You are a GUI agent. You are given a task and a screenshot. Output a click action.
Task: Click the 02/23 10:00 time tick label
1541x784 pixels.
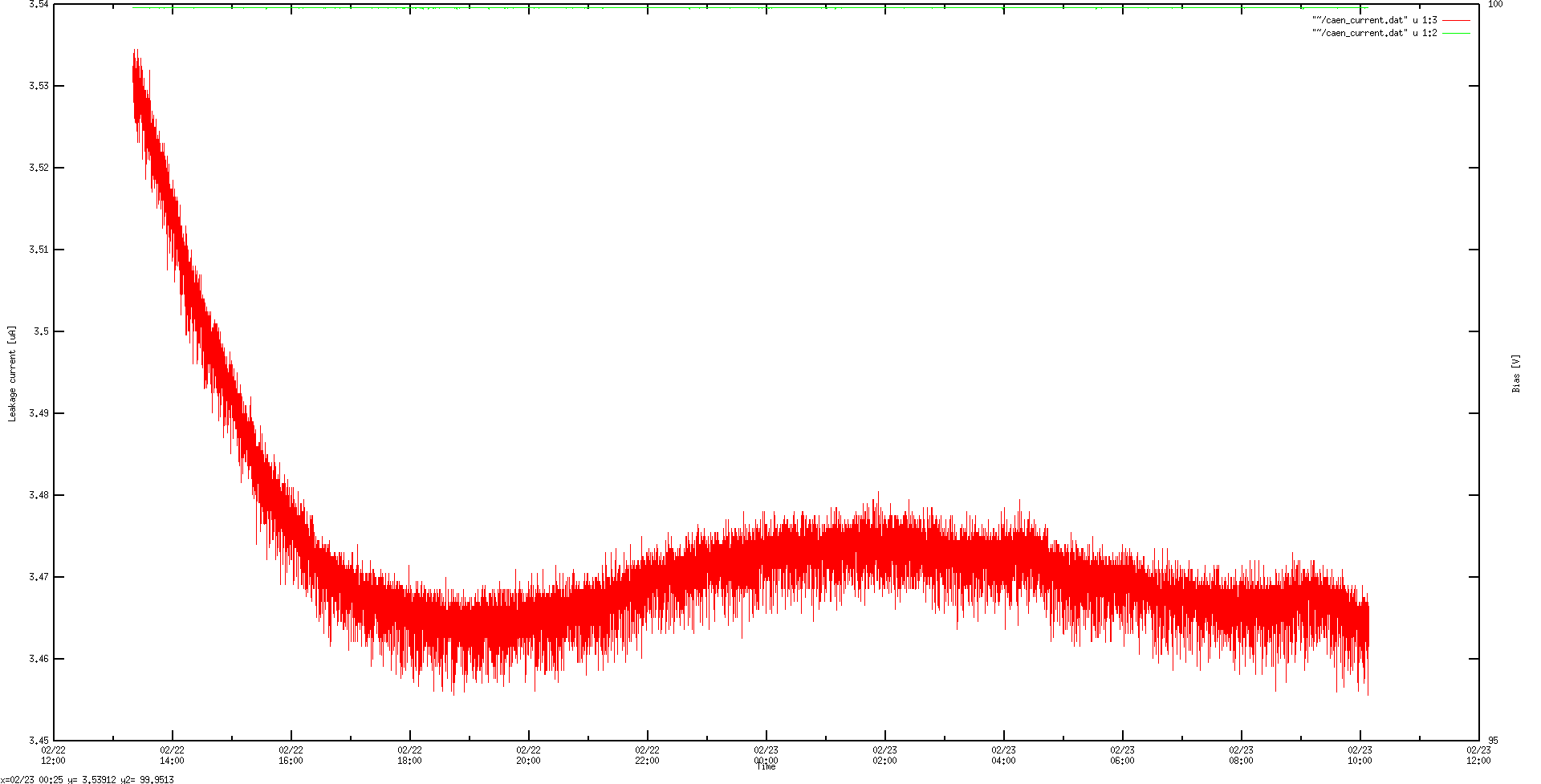point(1360,755)
